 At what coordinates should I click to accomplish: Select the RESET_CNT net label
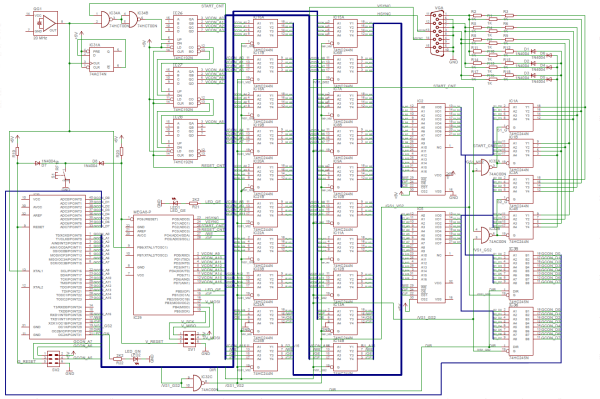pos(212,166)
